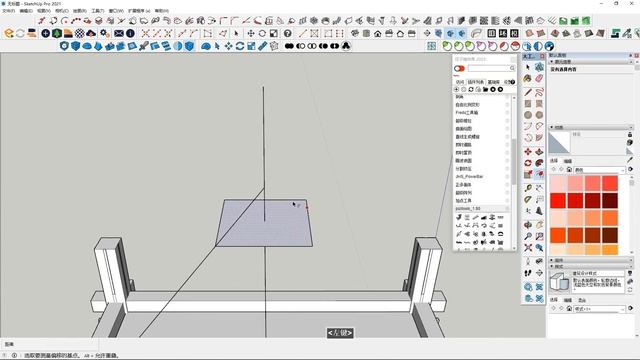Switch to the 混合 tab in Styles panel
This screenshot has height=360, width=640.
(x=582, y=300)
